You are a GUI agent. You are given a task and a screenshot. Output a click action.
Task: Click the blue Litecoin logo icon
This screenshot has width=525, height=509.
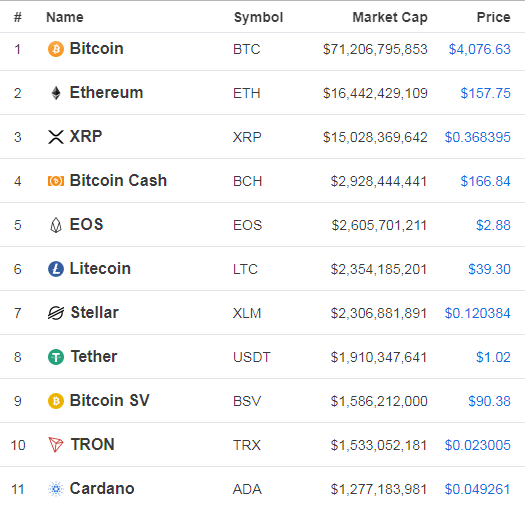click(x=56, y=269)
